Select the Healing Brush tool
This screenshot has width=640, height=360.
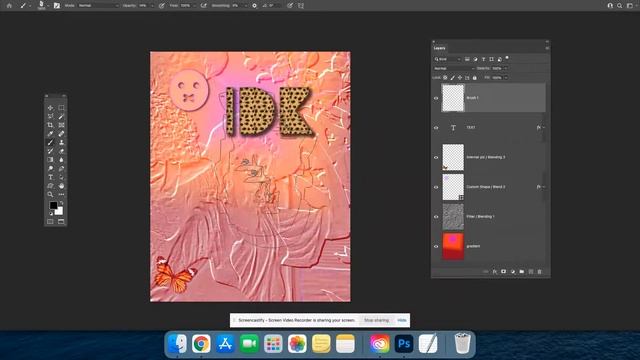coord(61,133)
